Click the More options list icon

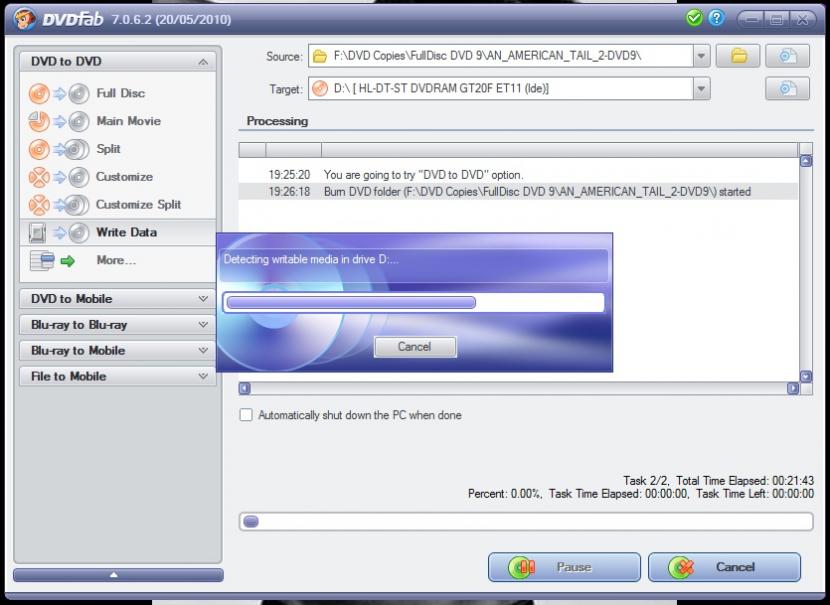pos(52,260)
